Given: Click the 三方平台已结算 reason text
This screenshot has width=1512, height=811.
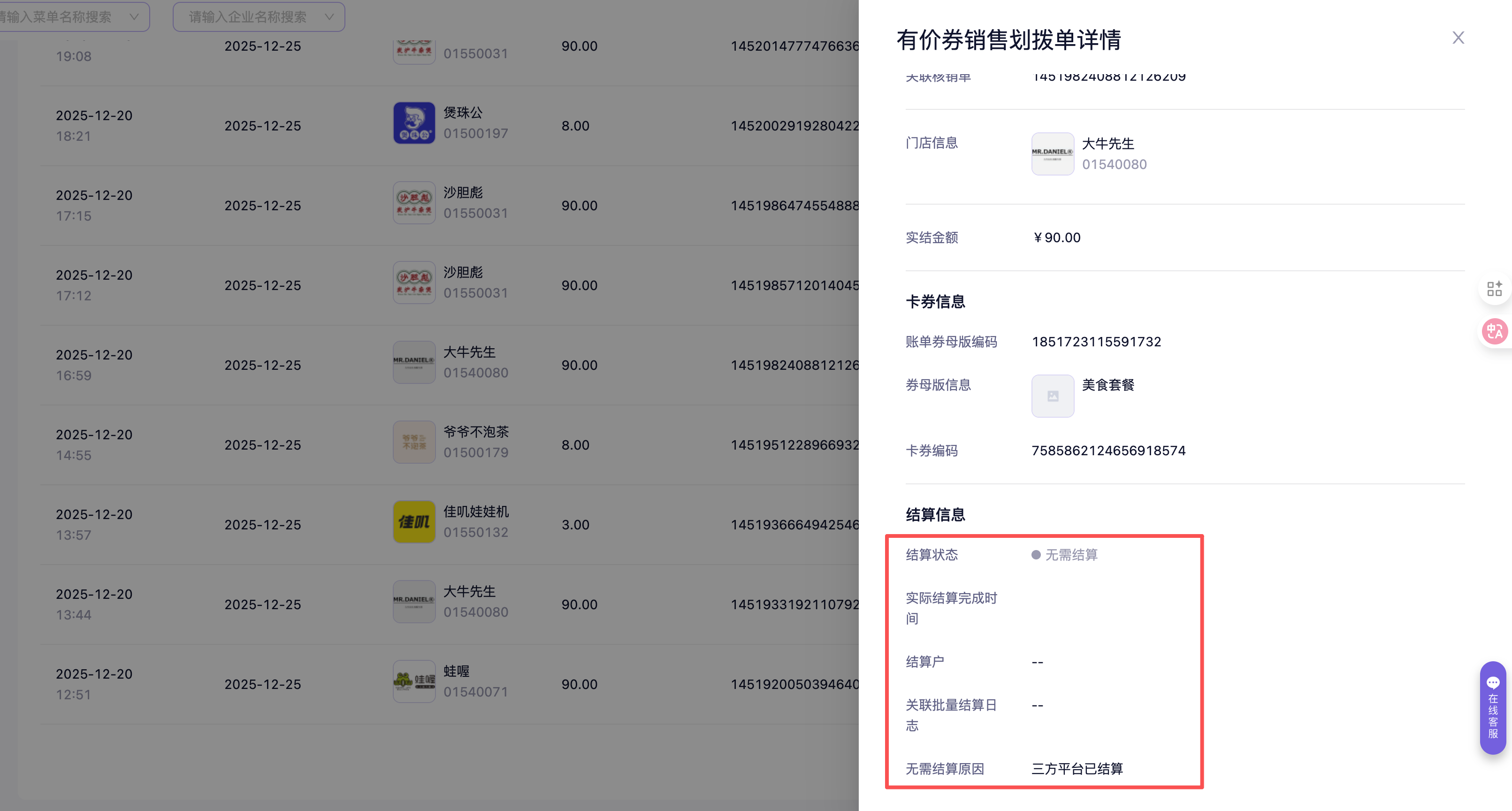Looking at the screenshot, I should pos(1077,769).
